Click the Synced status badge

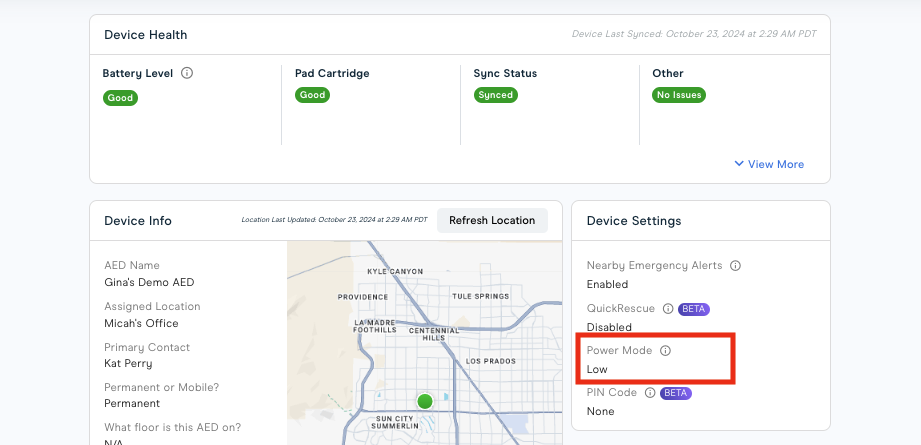coord(495,95)
